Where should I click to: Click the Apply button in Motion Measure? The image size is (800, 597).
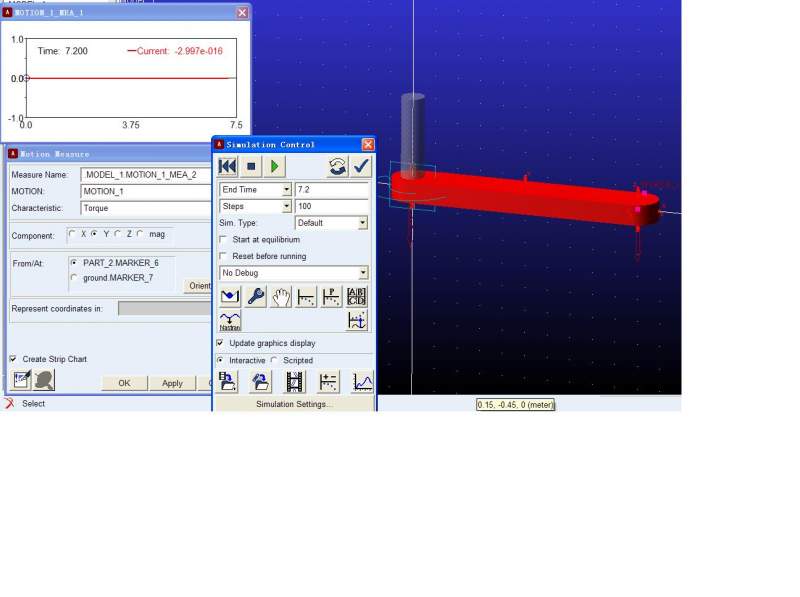(172, 383)
